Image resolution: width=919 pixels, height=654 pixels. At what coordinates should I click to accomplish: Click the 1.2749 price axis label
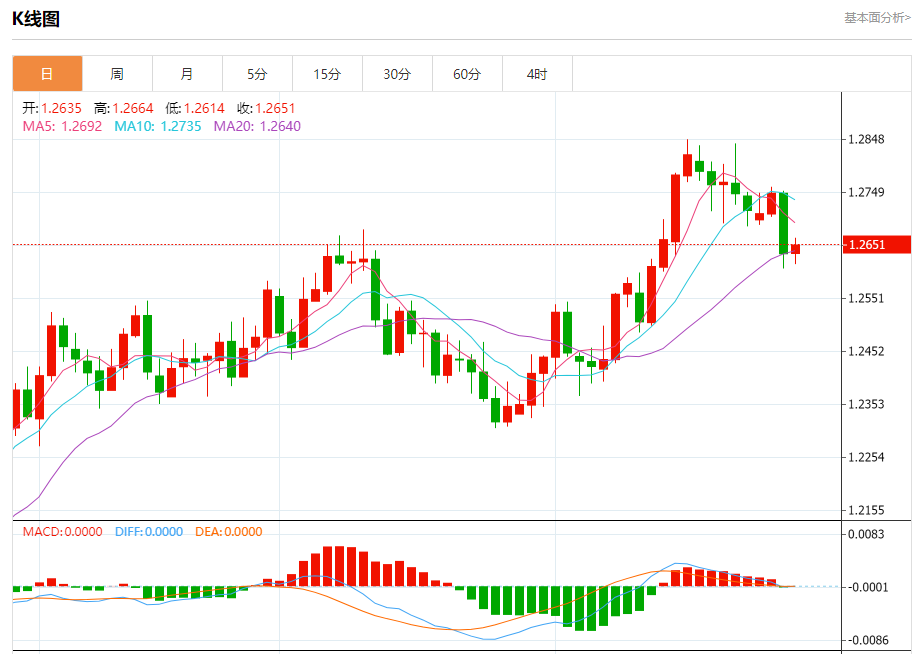pos(866,192)
